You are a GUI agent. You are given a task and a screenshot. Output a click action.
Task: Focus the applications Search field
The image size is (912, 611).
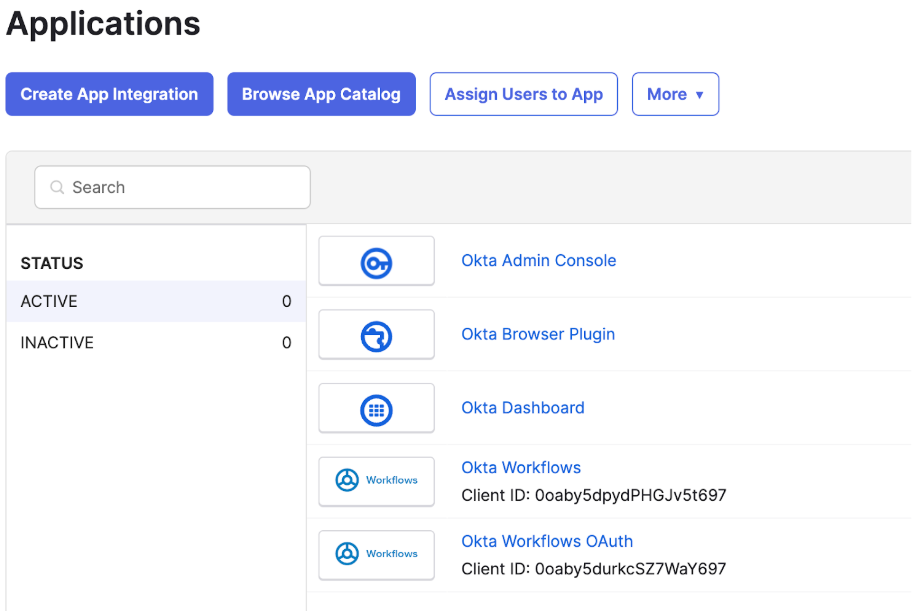point(172,187)
